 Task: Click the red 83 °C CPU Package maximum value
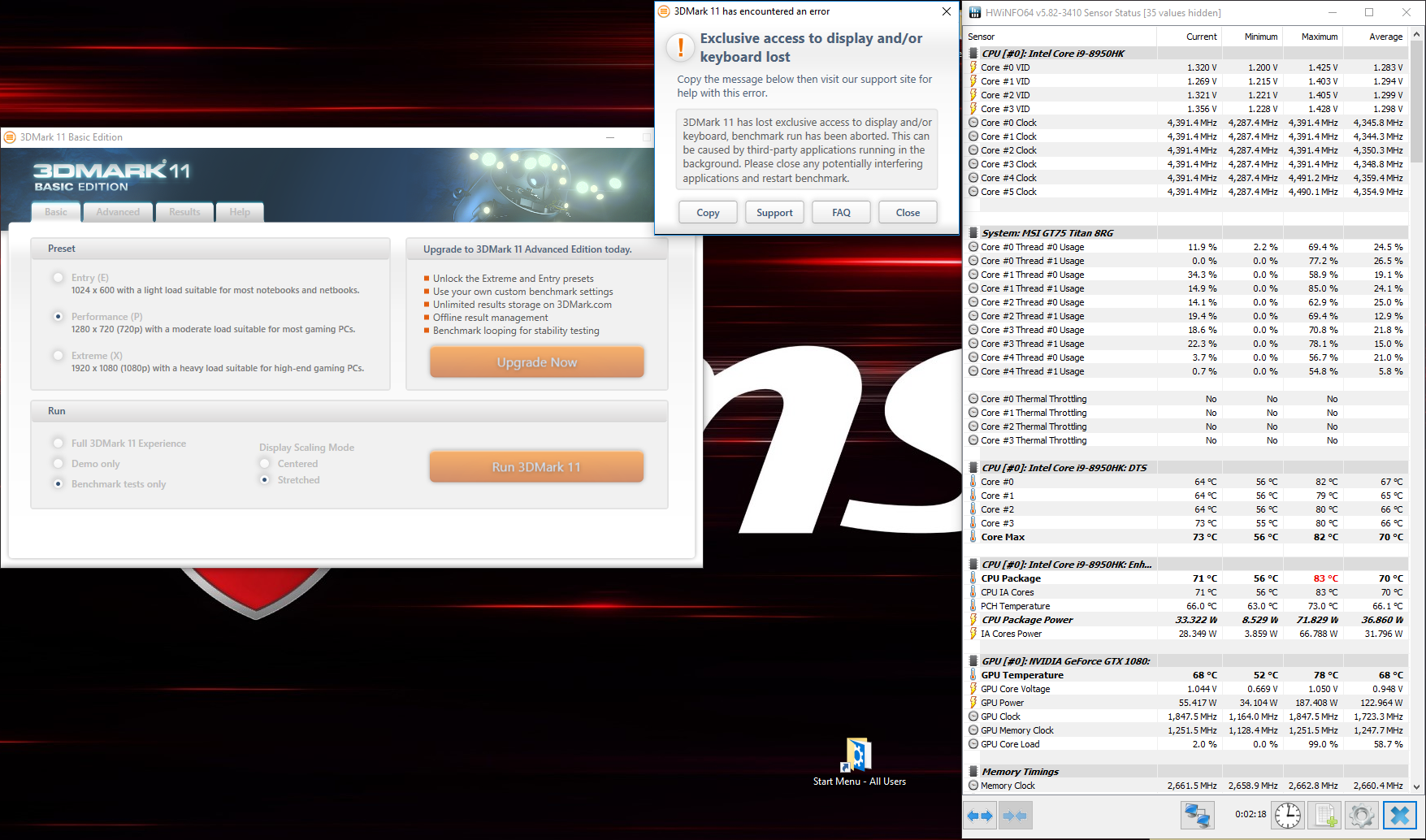pos(1325,578)
